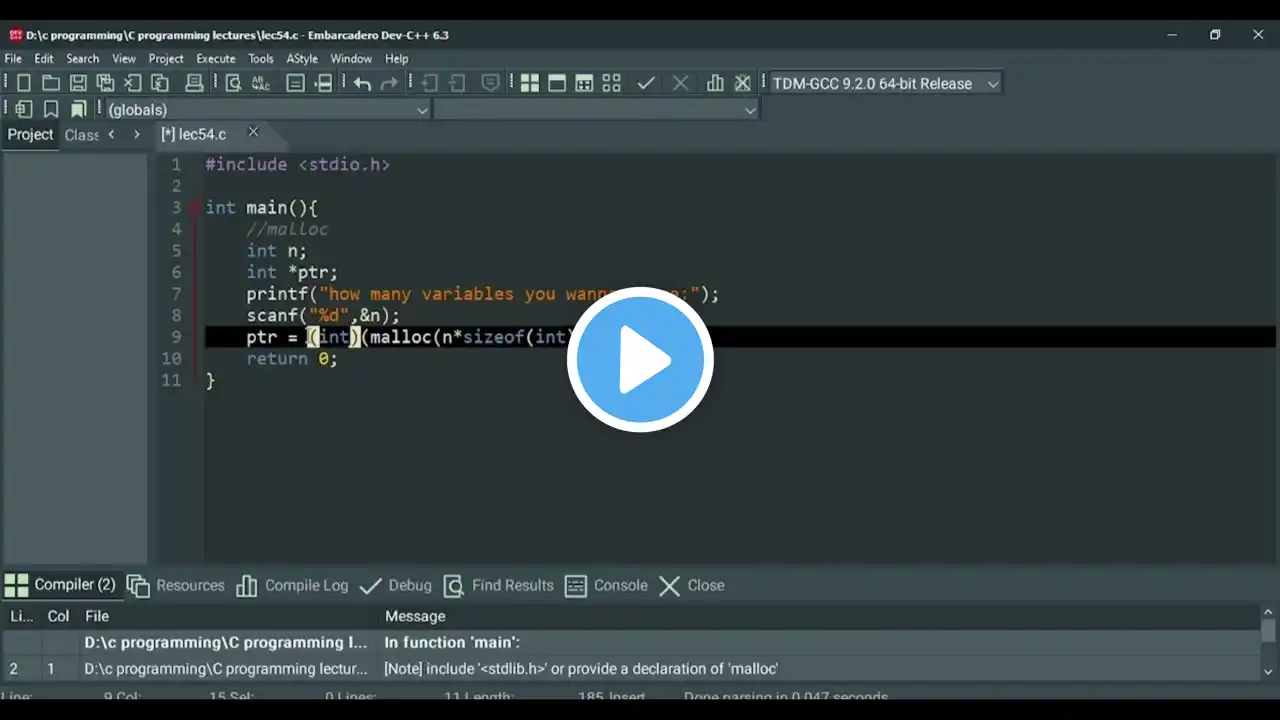1280x720 pixels.
Task: Open the File menu
Action: click(x=13, y=59)
